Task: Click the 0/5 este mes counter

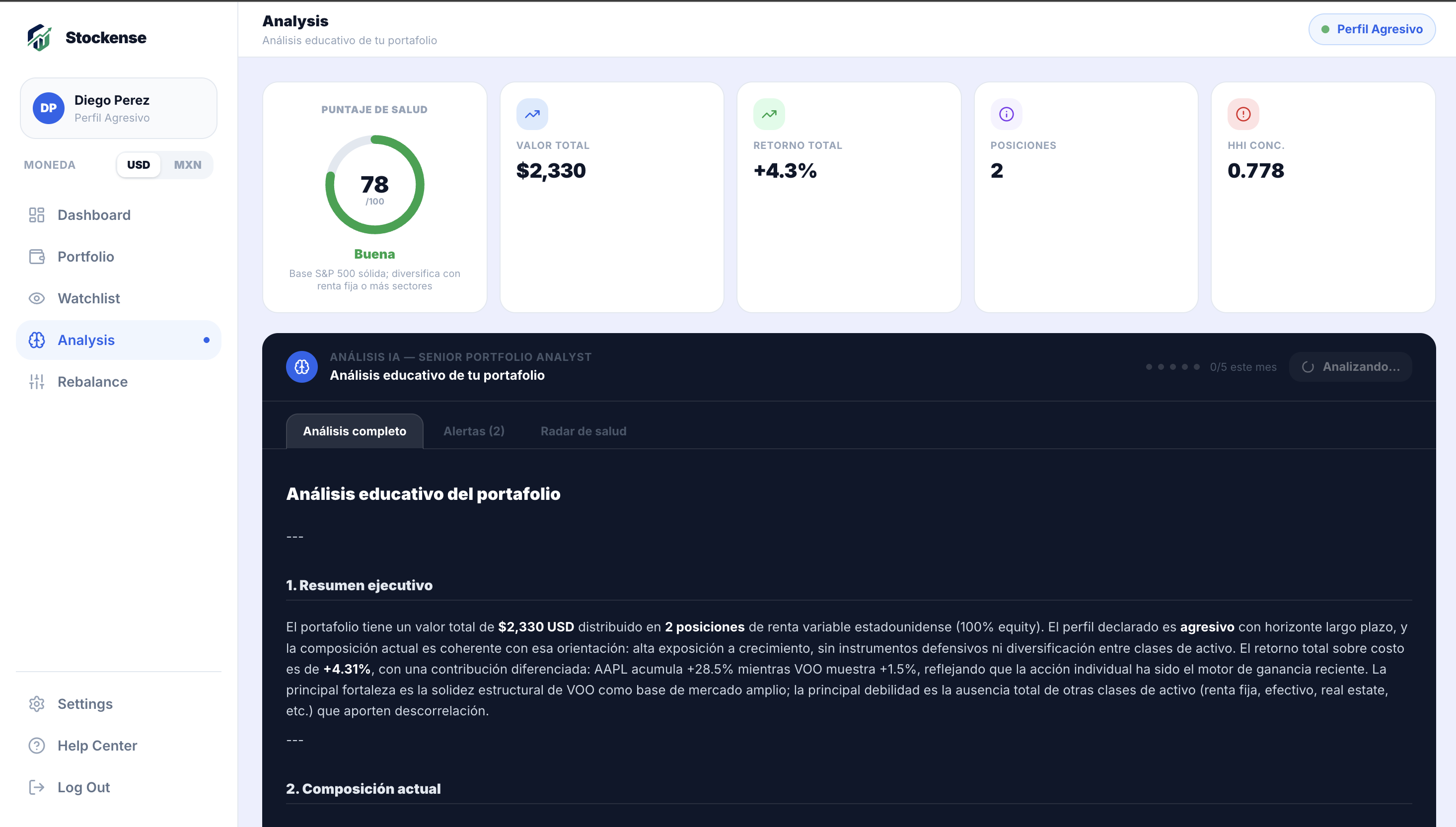Action: pos(1243,367)
